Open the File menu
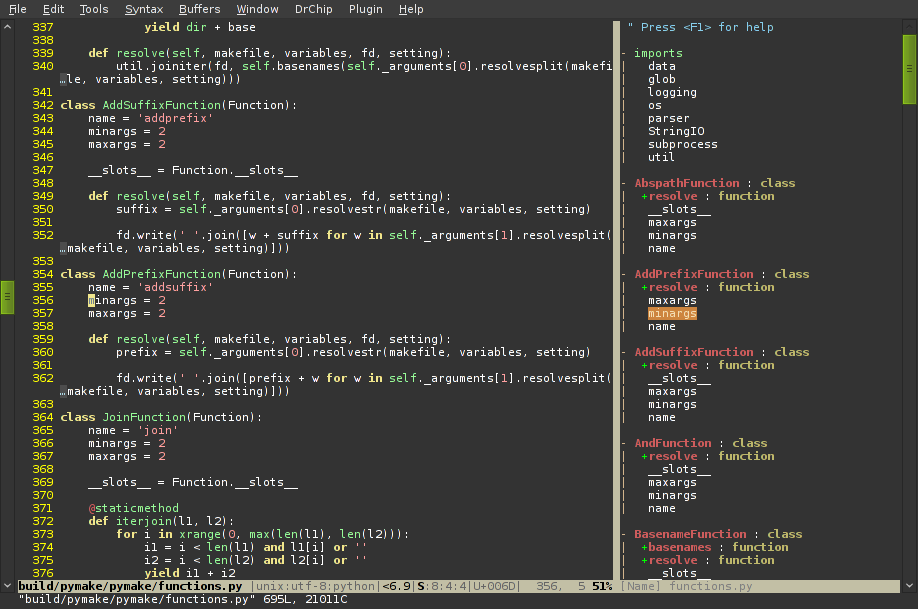Viewport: 918px width, 609px height. click(17, 9)
